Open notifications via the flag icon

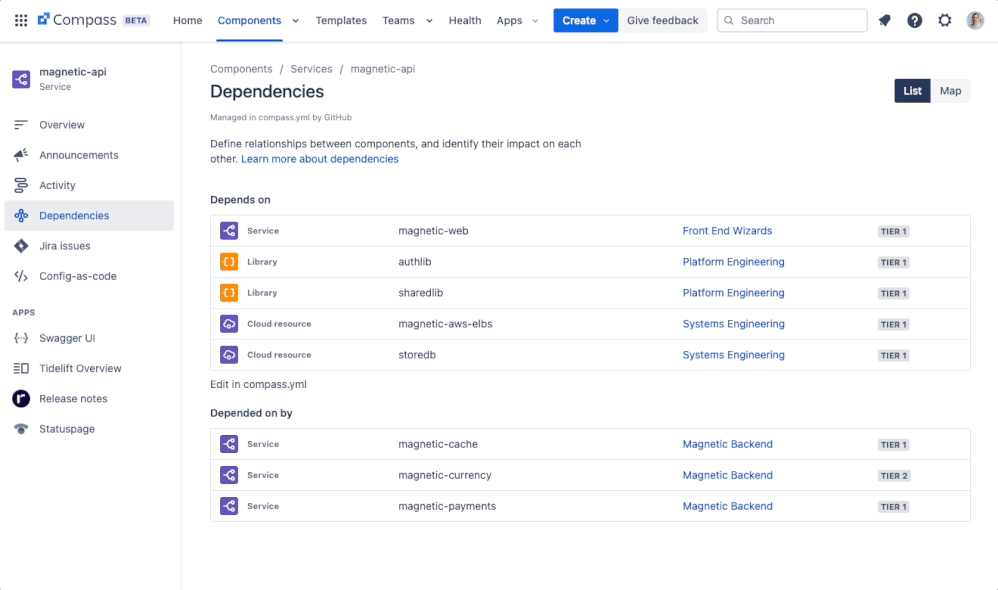884,20
